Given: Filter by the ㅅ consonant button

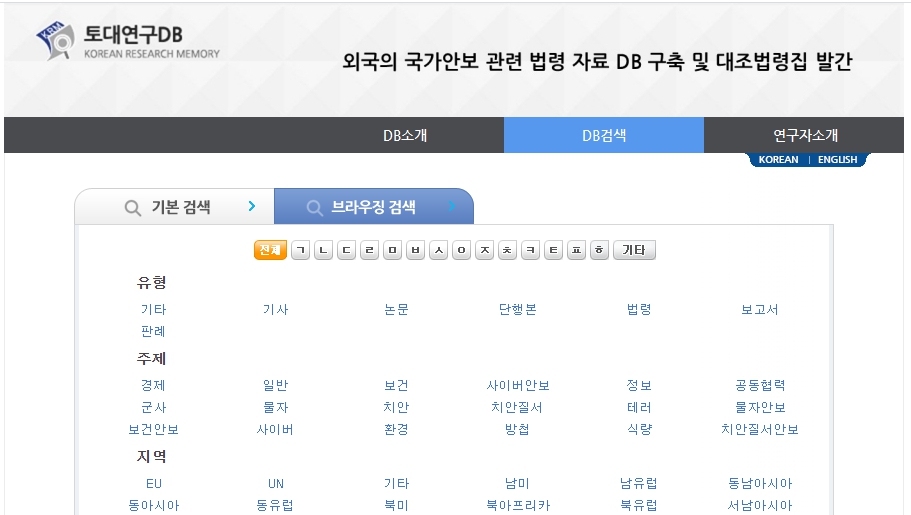Looking at the screenshot, I should [438, 251].
